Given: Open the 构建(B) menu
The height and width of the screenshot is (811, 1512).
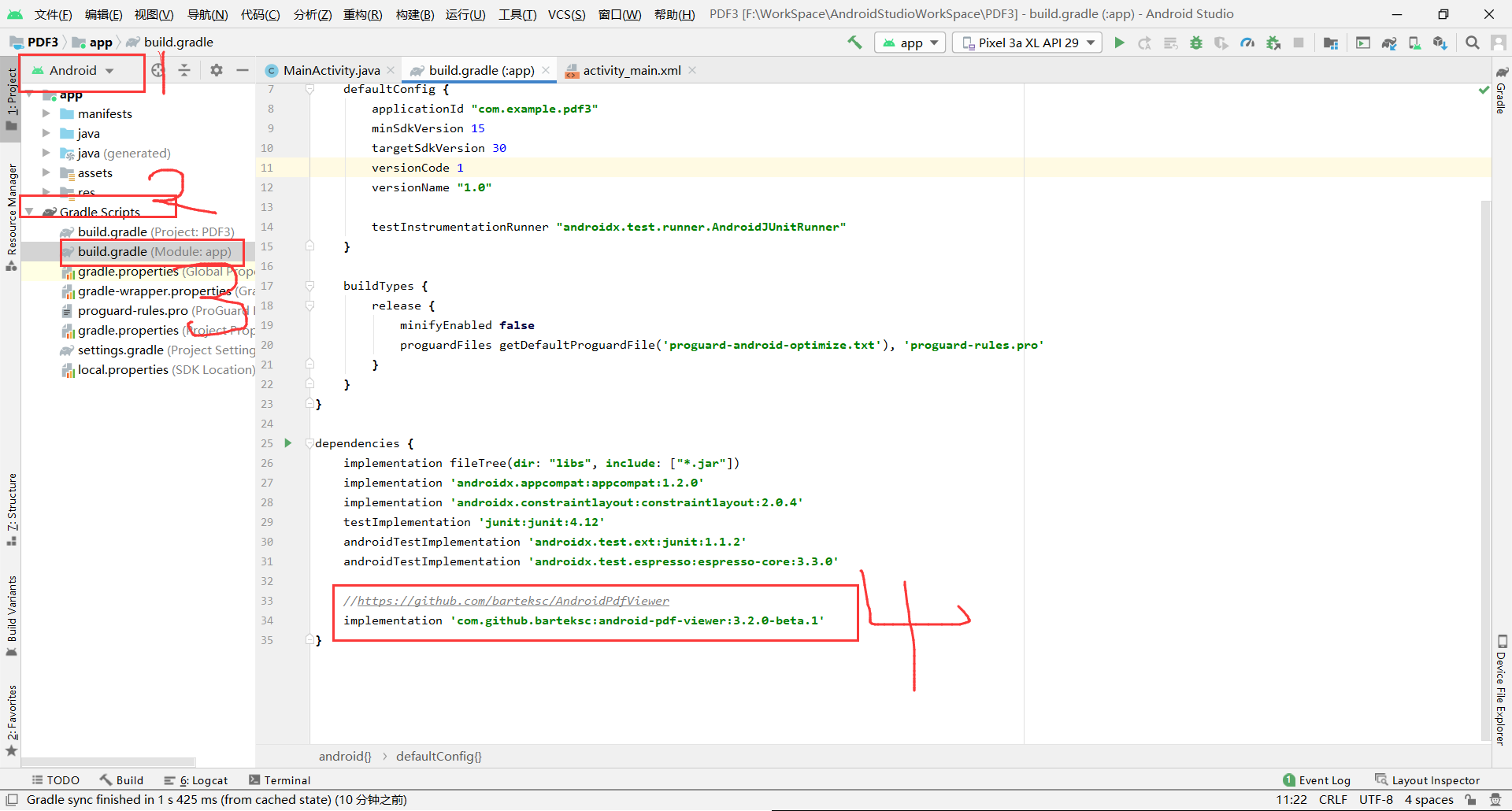Looking at the screenshot, I should click(415, 14).
